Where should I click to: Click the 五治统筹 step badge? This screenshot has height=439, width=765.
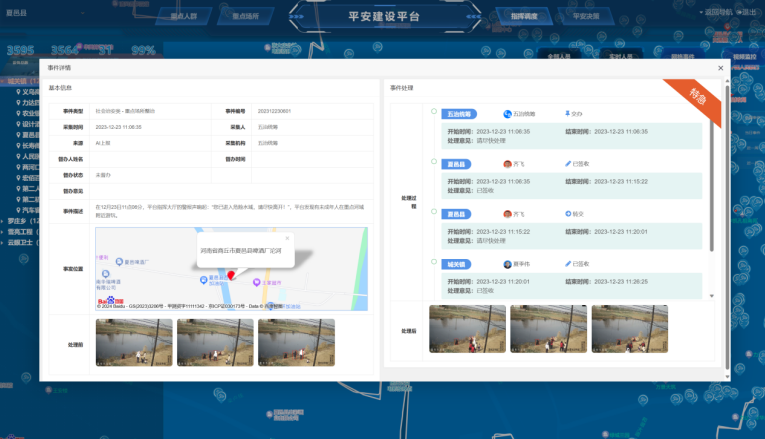[x=459, y=114]
